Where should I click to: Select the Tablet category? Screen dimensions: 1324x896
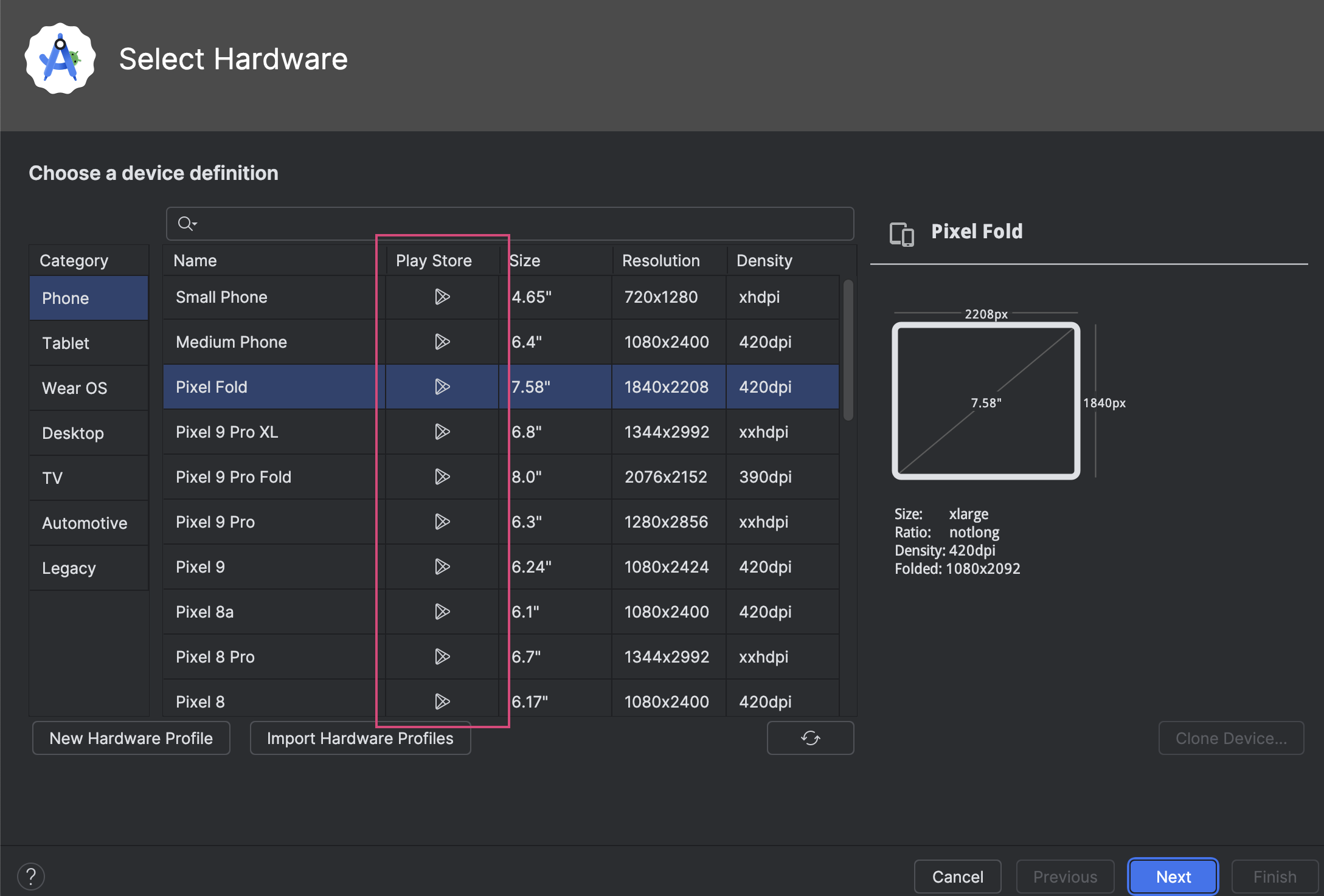click(x=66, y=343)
